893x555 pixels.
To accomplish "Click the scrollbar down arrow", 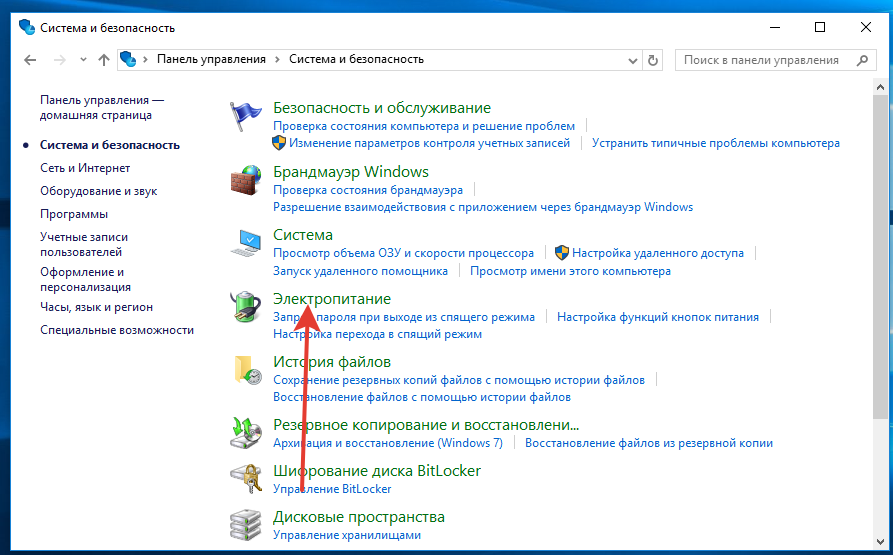I will pos(880,542).
